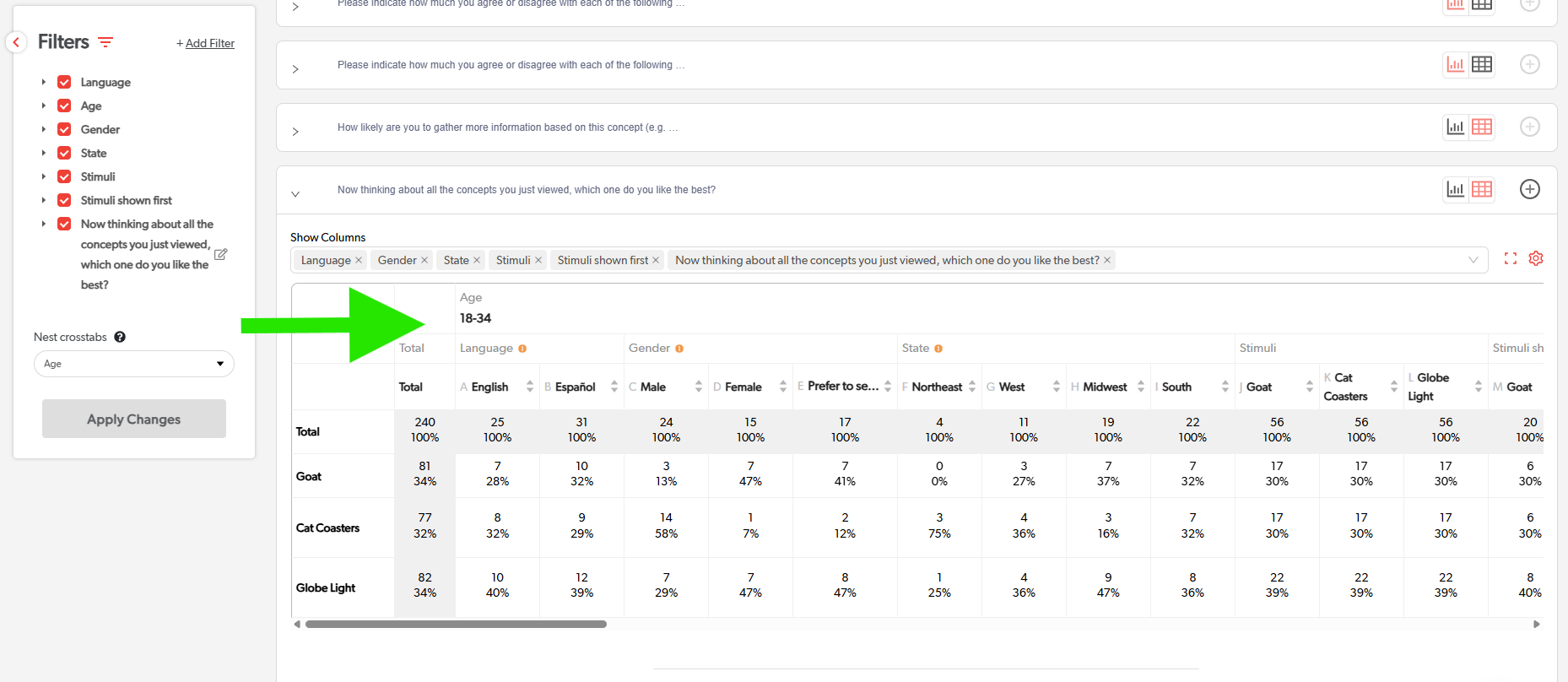Click the horizontal table scrollbar
The image size is (1568, 682).
[x=456, y=625]
